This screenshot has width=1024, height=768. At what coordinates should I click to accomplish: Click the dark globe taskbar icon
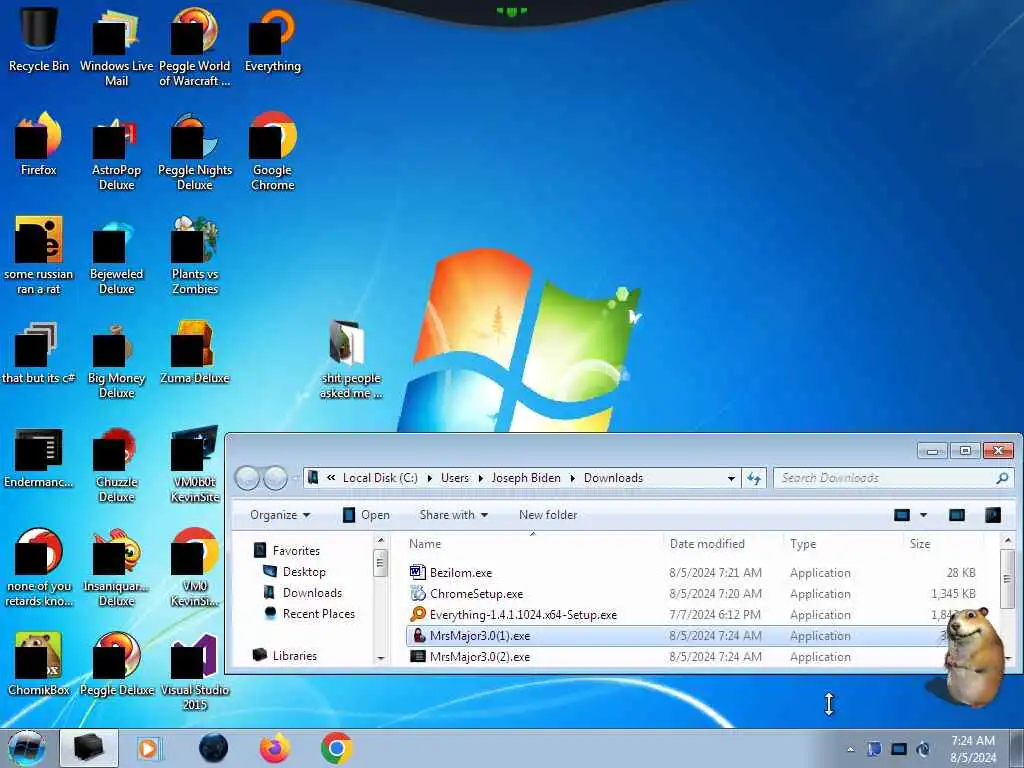[214, 748]
